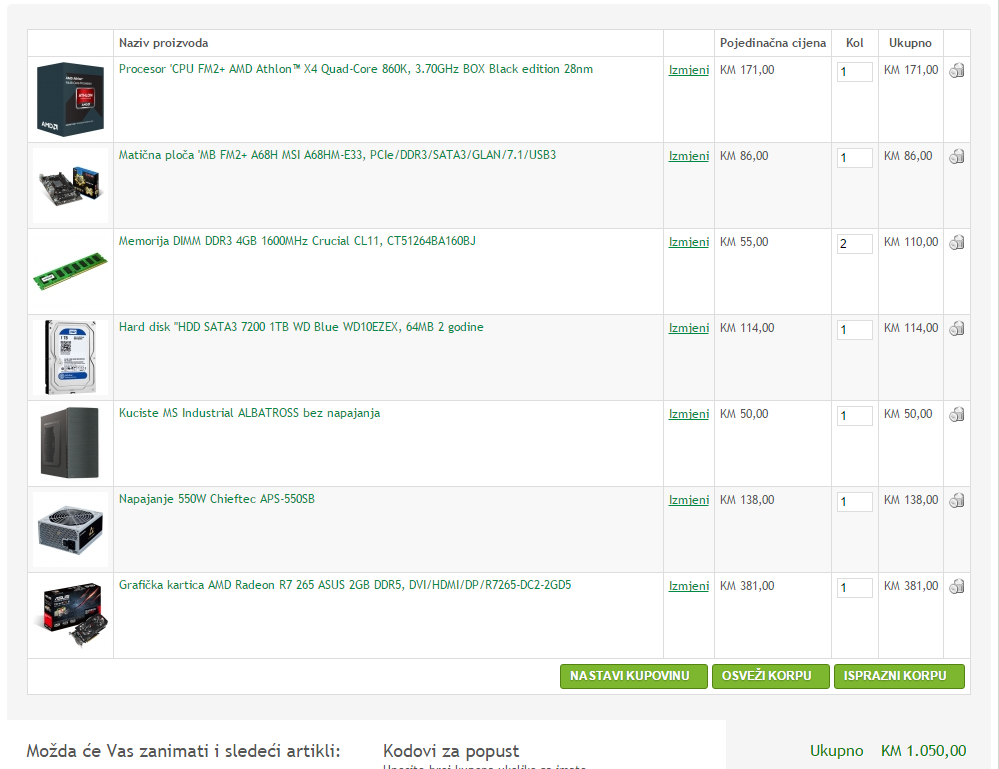The width and height of the screenshot is (999, 769).
Task: Click the grand total KM 1.050,00
Action: point(923,751)
